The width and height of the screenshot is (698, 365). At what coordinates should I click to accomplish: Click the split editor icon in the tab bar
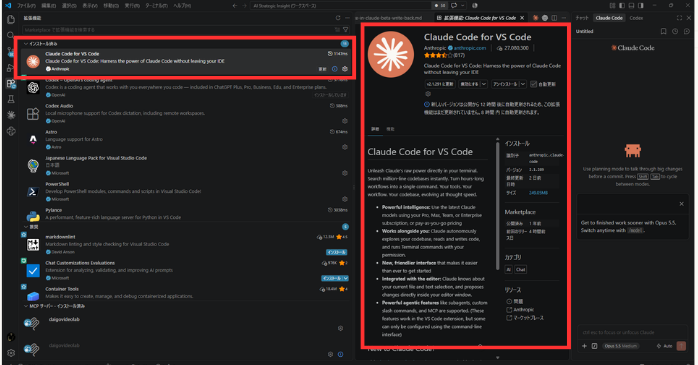pyautogui.click(x=554, y=18)
